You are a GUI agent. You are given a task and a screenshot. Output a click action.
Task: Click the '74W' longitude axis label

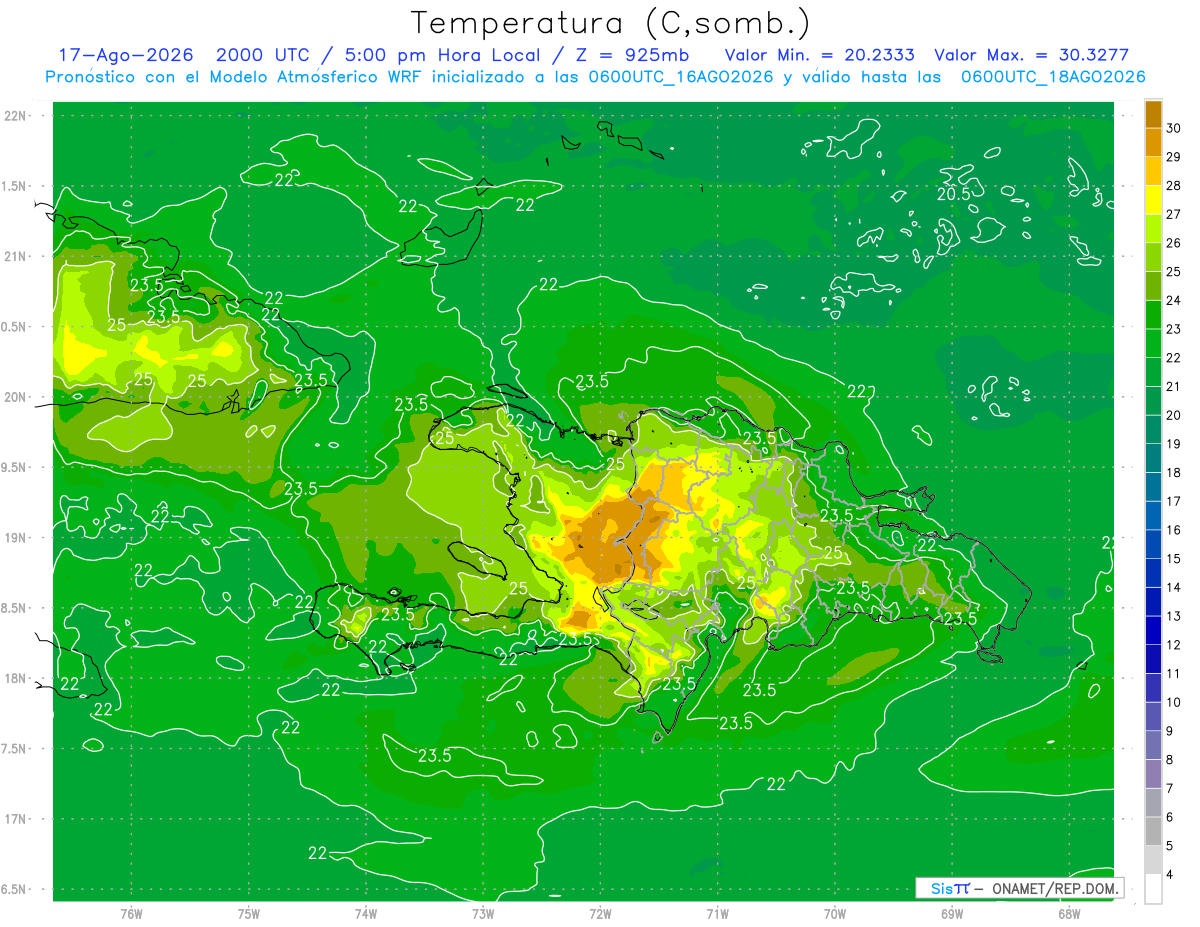[x=366, y=914]
